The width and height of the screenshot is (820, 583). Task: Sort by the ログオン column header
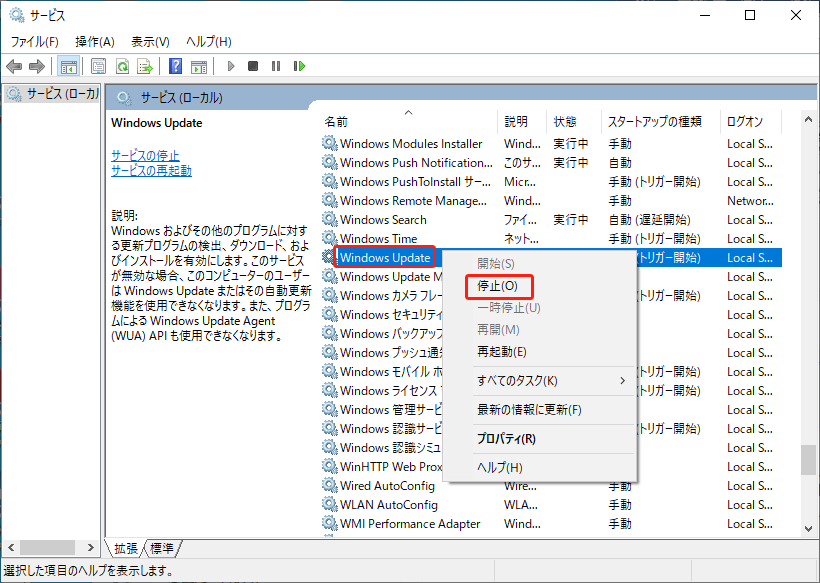[750, 121]
